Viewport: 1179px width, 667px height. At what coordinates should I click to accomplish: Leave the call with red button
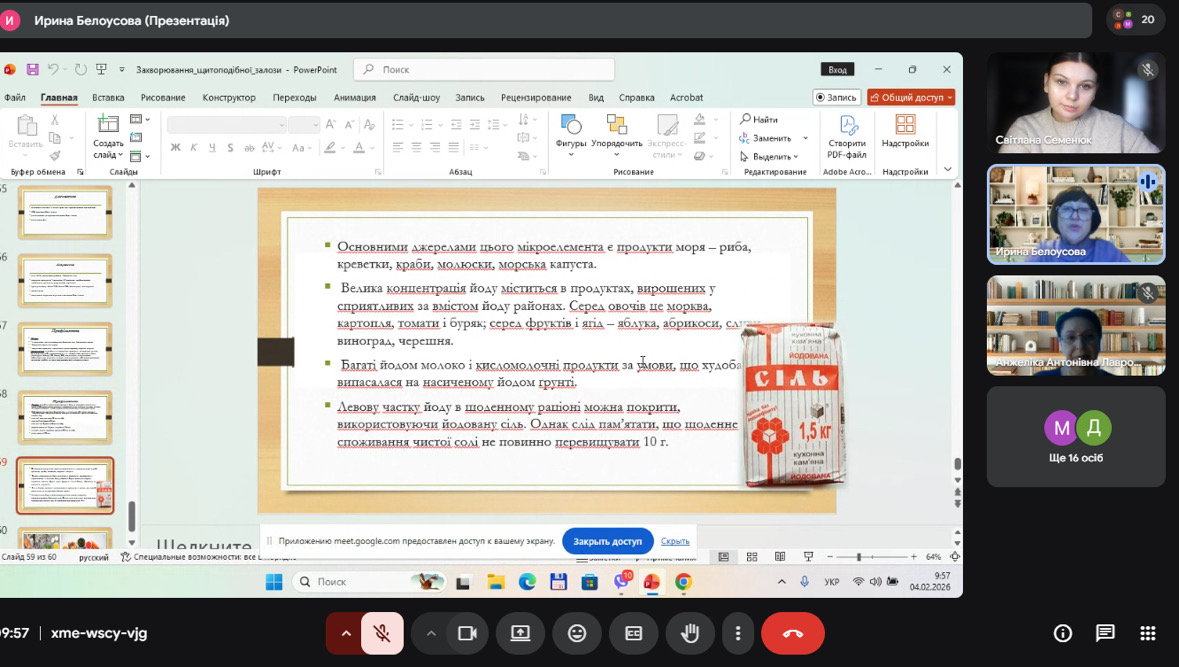tap(792, 634)
